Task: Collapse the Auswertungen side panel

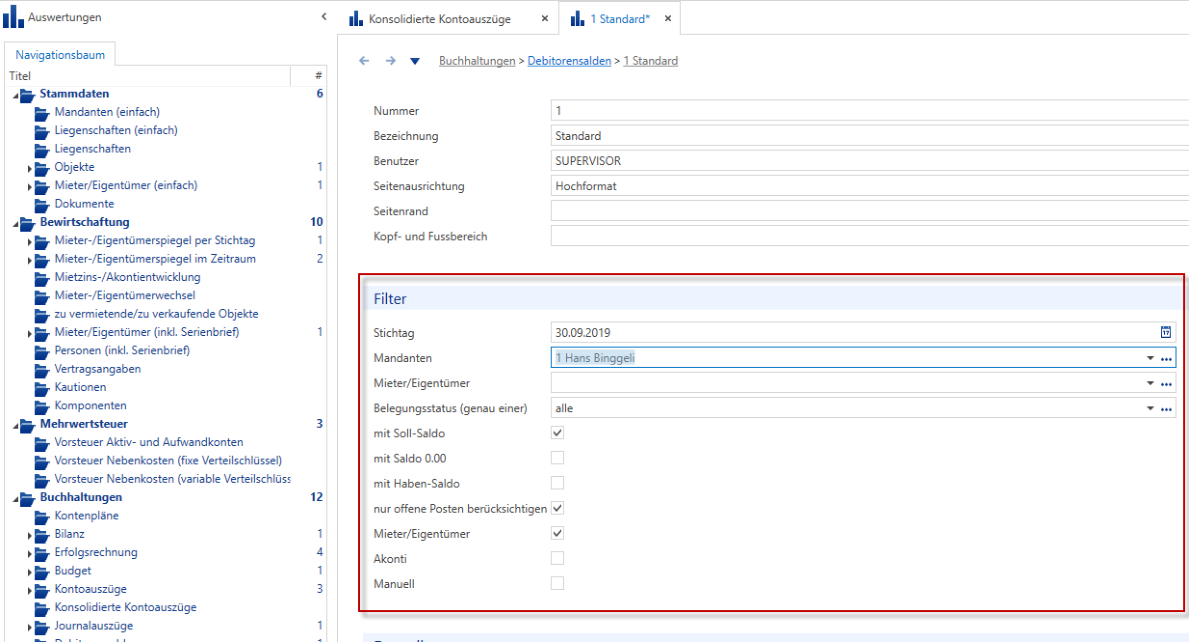Action: (324, 17)
